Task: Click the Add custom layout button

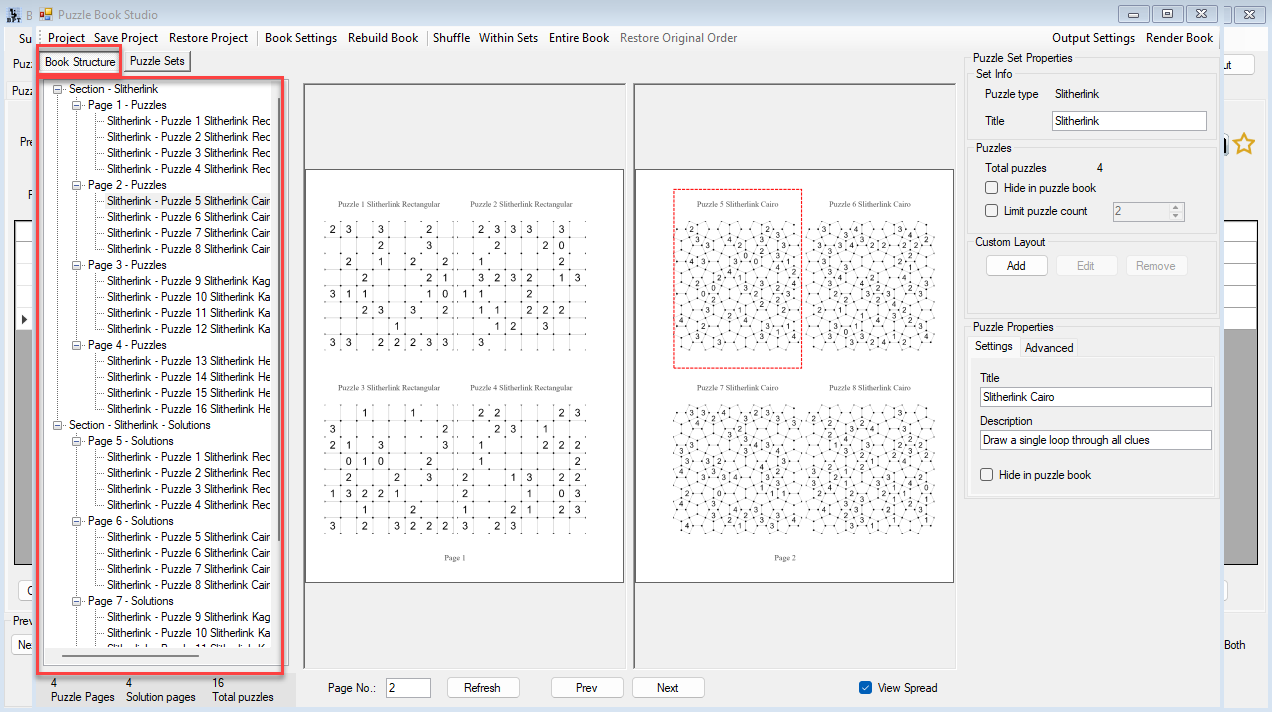Action: [x=1016, y=266]
